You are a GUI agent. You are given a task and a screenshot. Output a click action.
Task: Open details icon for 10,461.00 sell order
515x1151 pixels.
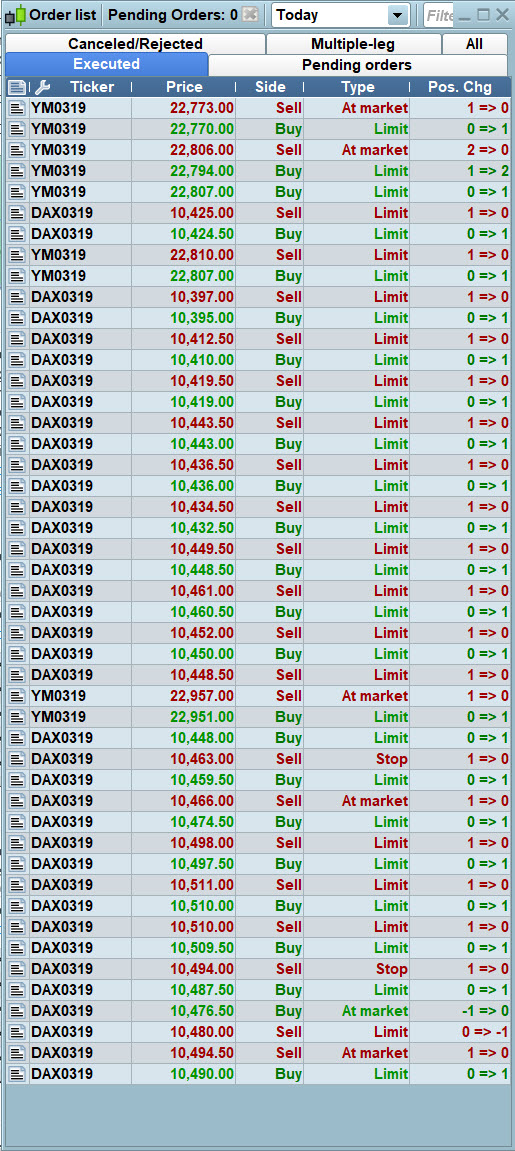[x=17, y=591]
